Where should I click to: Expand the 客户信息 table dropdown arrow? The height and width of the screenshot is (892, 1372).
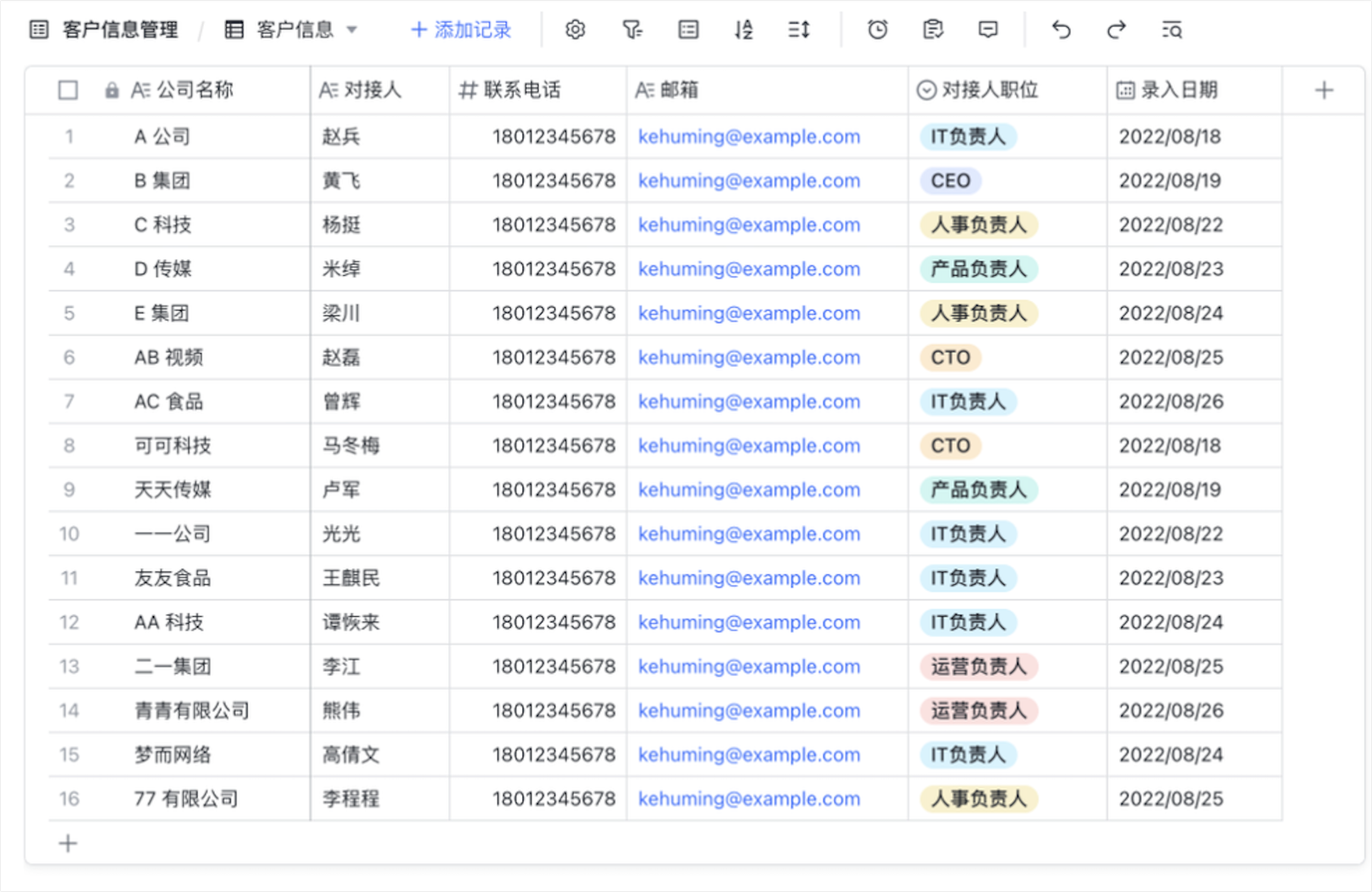(352, 30)
